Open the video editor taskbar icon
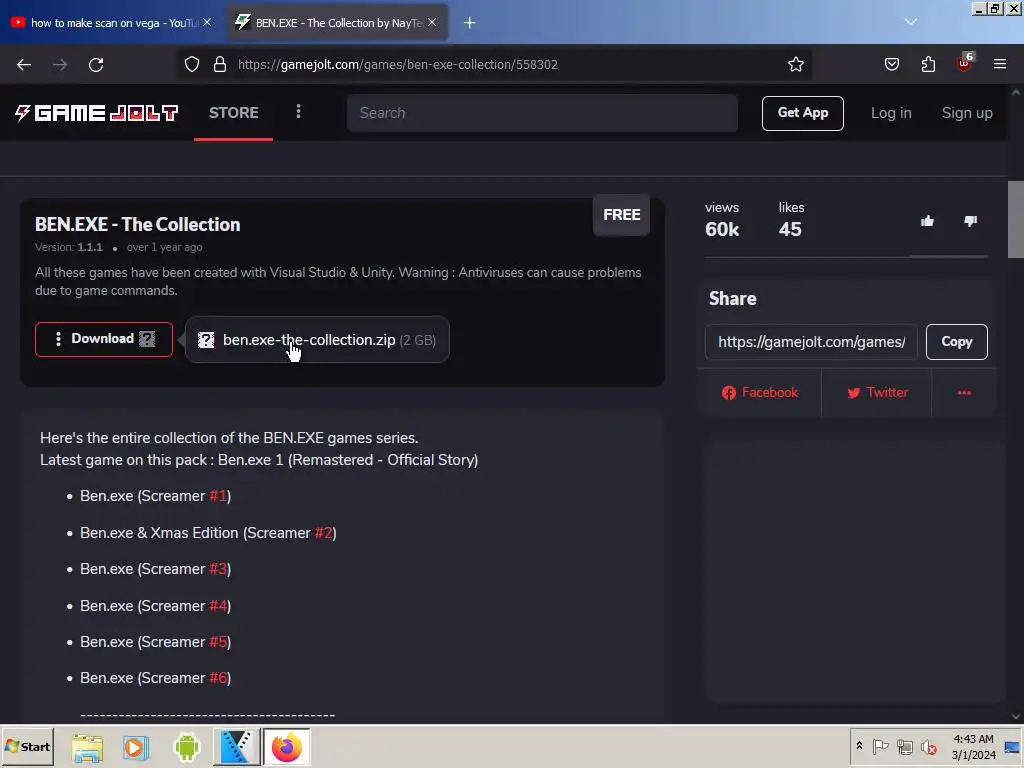This screenshot has width=1024, height=768. coord(236,747)
